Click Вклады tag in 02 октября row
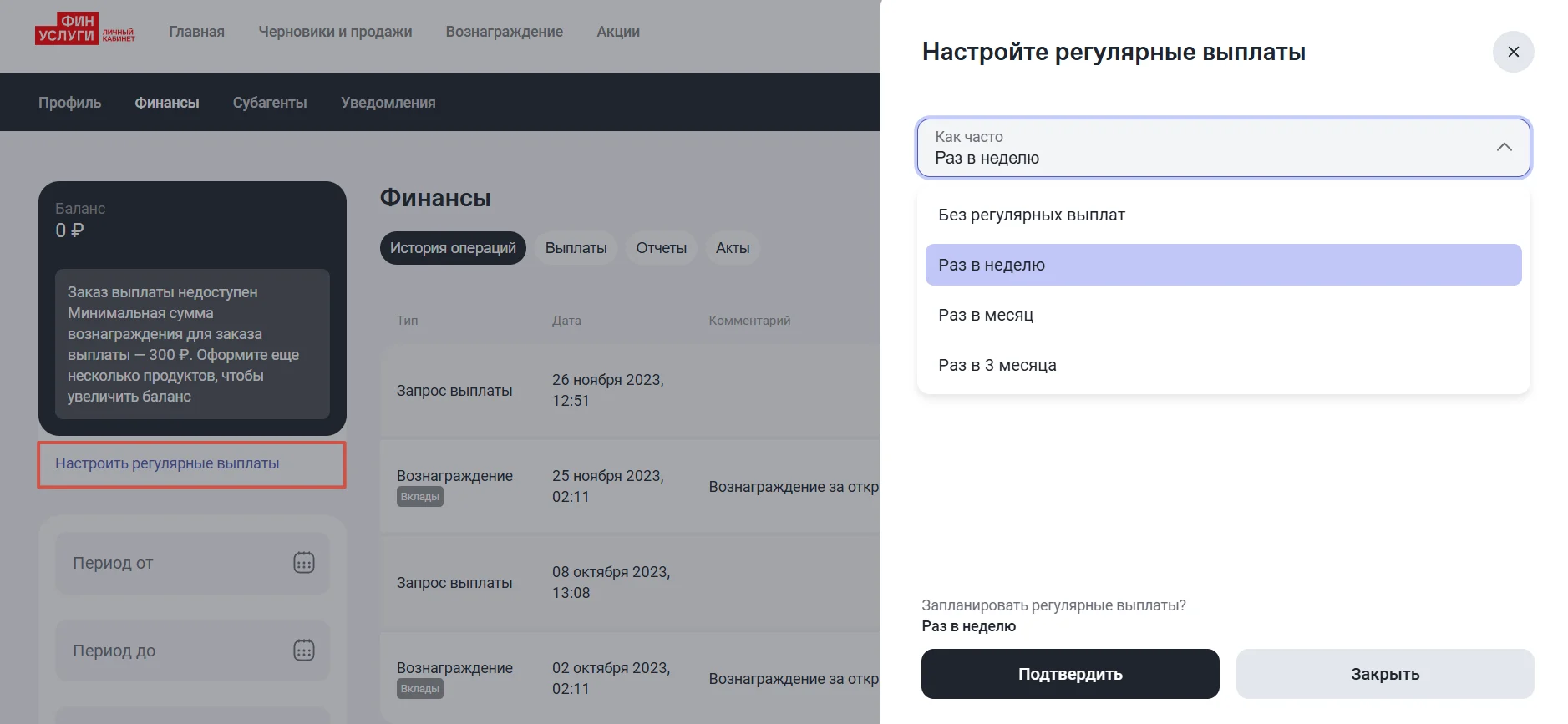This screenshot has width=1568, height=724. pyautogui.click(x=420, y=689)
